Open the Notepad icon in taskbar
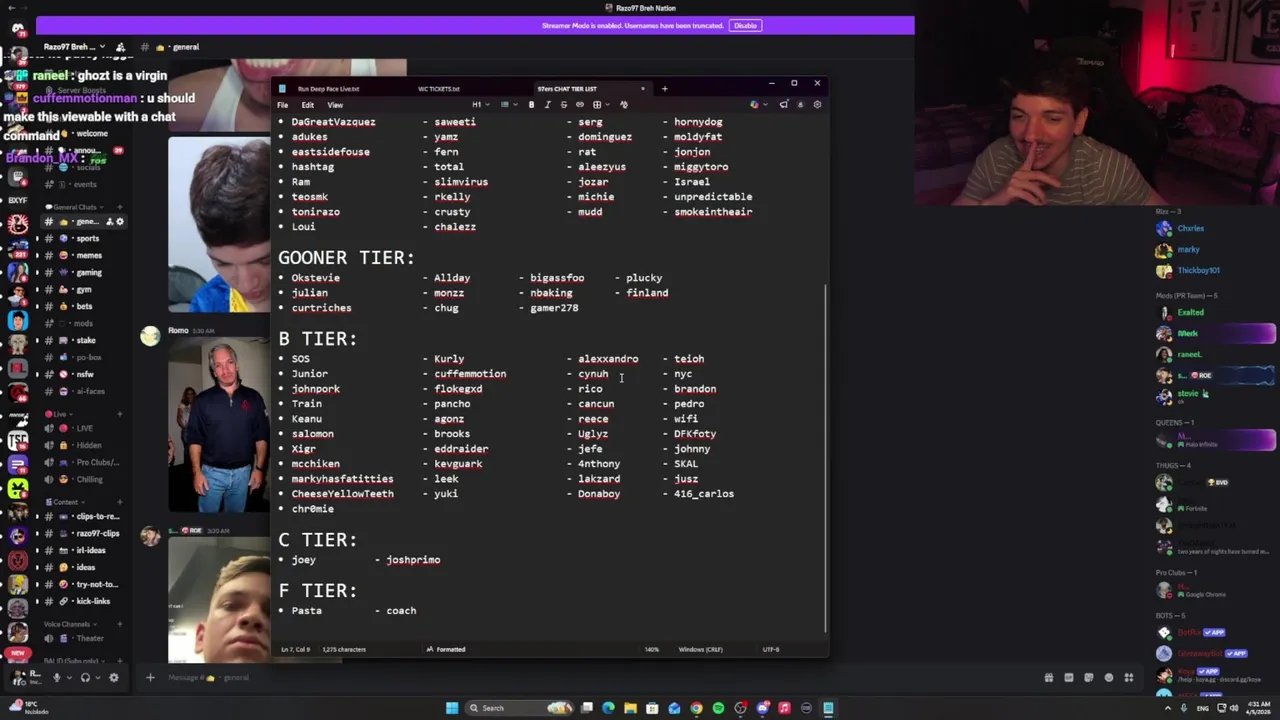This screenshot has height=720, width=1280. coord(828,708)
